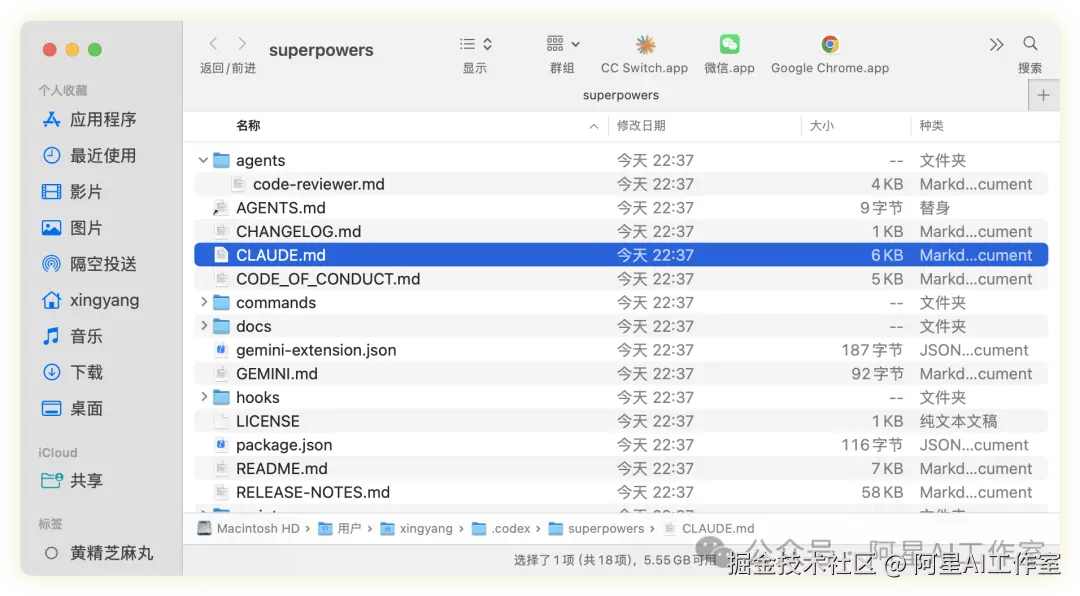Select the superpowers tab
This screenshot has height=596, width=1080.
pos(621,95)
